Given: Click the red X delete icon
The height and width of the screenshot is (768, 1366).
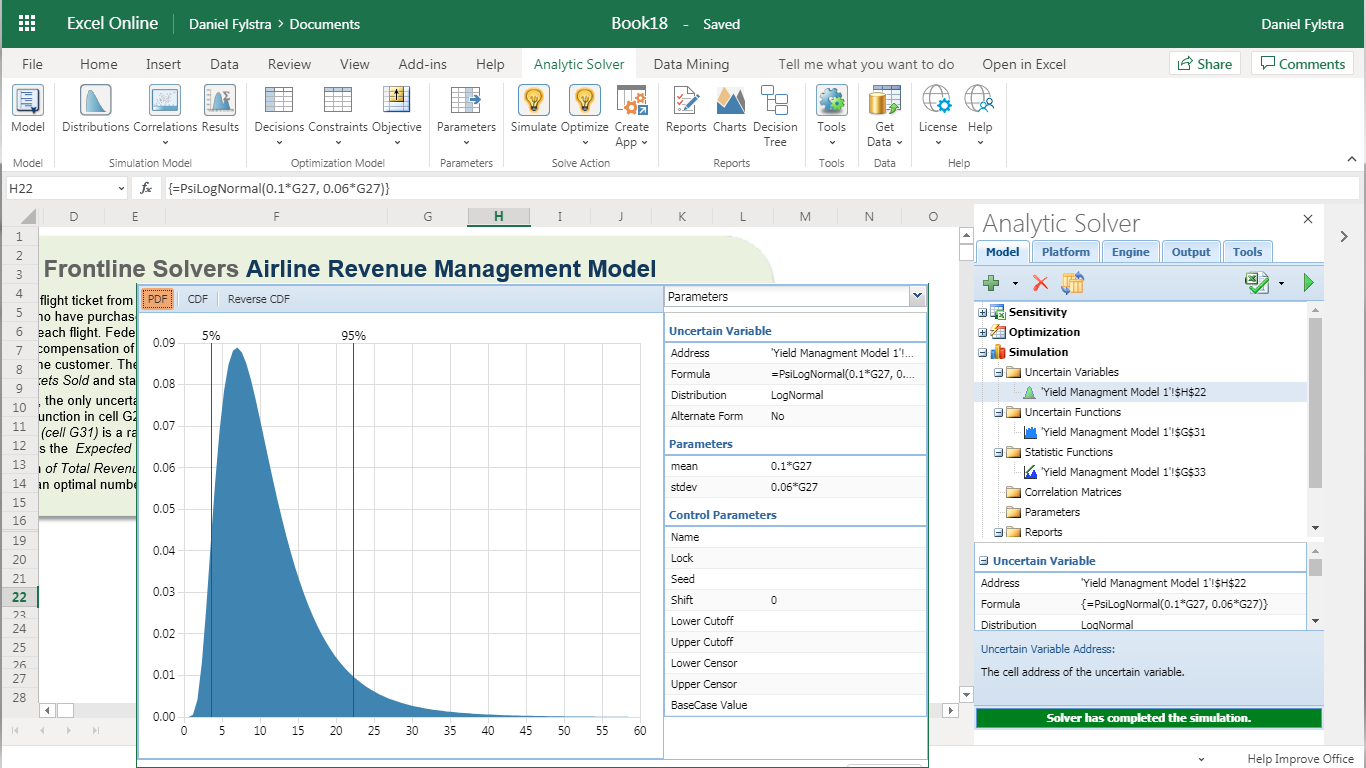Looking at the screenshot, I should click(1040, 284).
